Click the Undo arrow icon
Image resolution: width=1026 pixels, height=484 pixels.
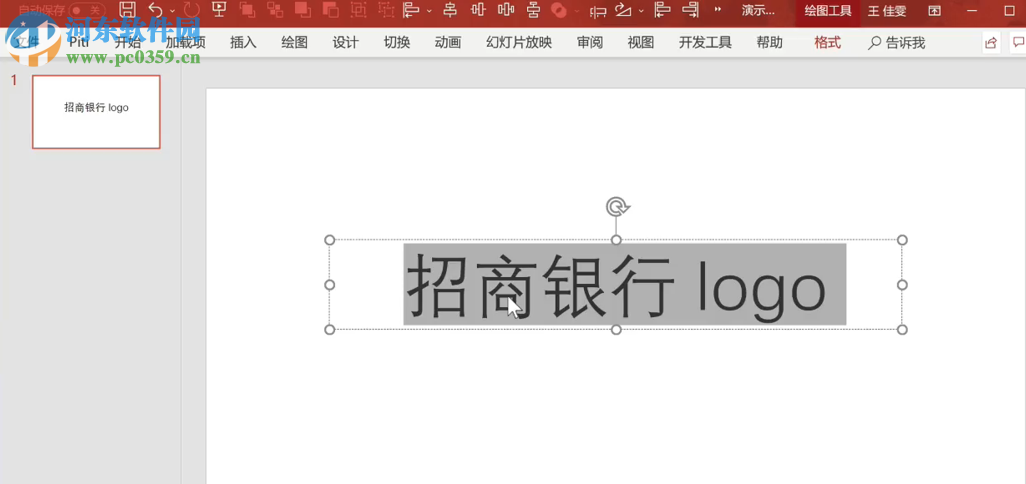(156, 10)
